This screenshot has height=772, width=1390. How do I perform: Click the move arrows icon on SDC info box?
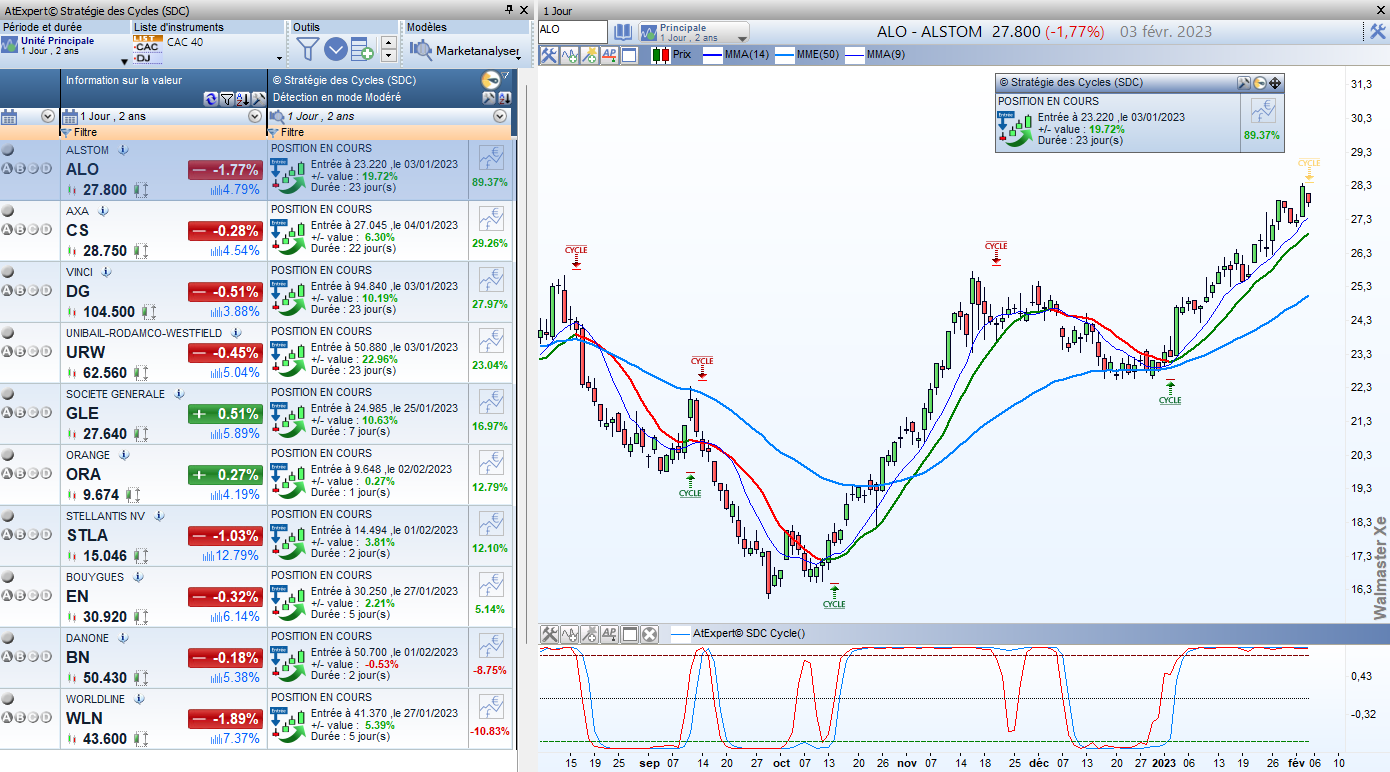point(1274,83)
